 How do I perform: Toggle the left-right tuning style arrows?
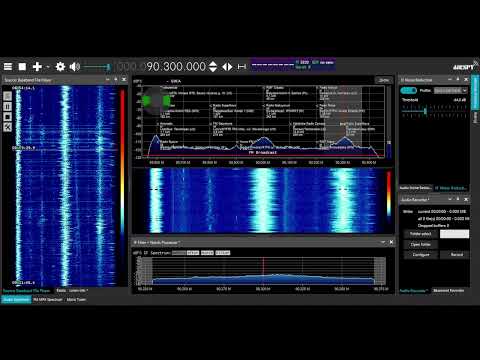pos(227,67)
